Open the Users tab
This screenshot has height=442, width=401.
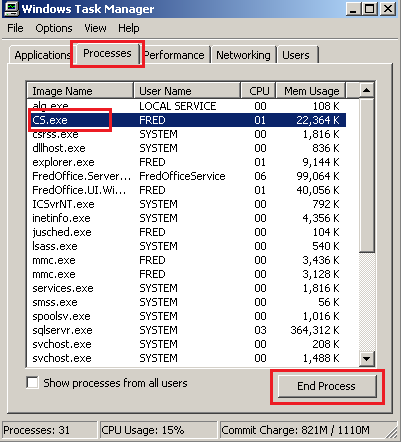(296, 55)
